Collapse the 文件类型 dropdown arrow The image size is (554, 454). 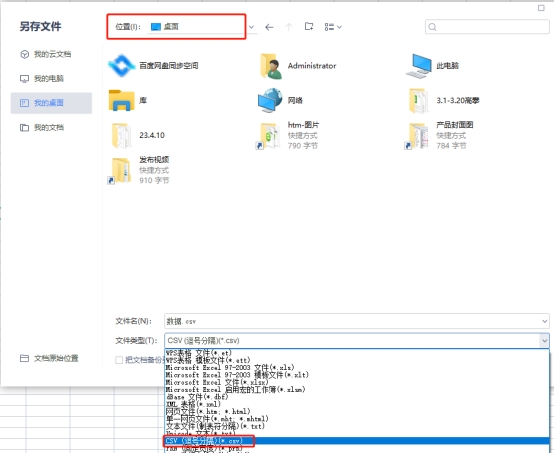[x=544, y=341]
